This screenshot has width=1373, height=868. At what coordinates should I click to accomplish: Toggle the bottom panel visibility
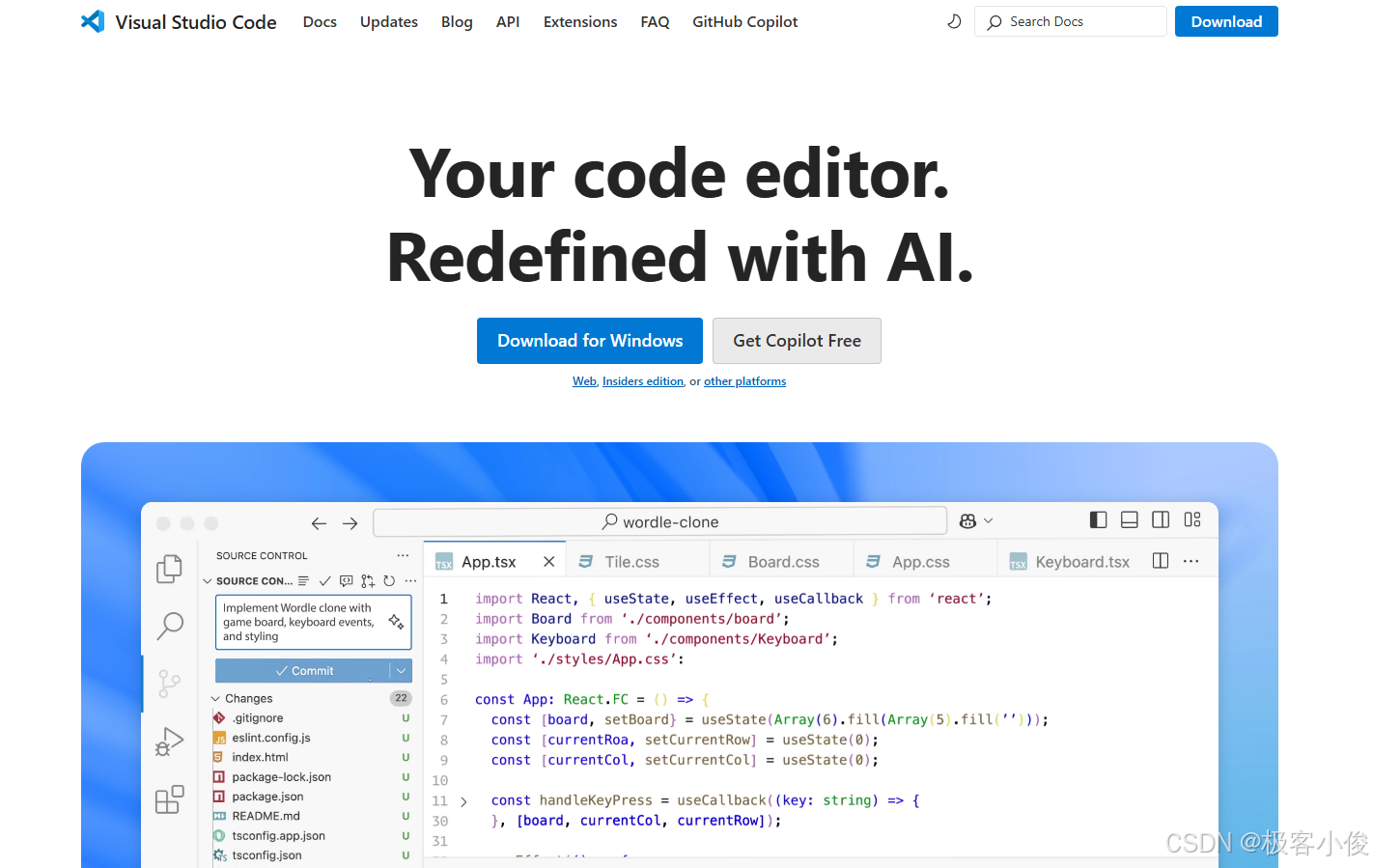pyautogui.click(x=1129, y=519)
